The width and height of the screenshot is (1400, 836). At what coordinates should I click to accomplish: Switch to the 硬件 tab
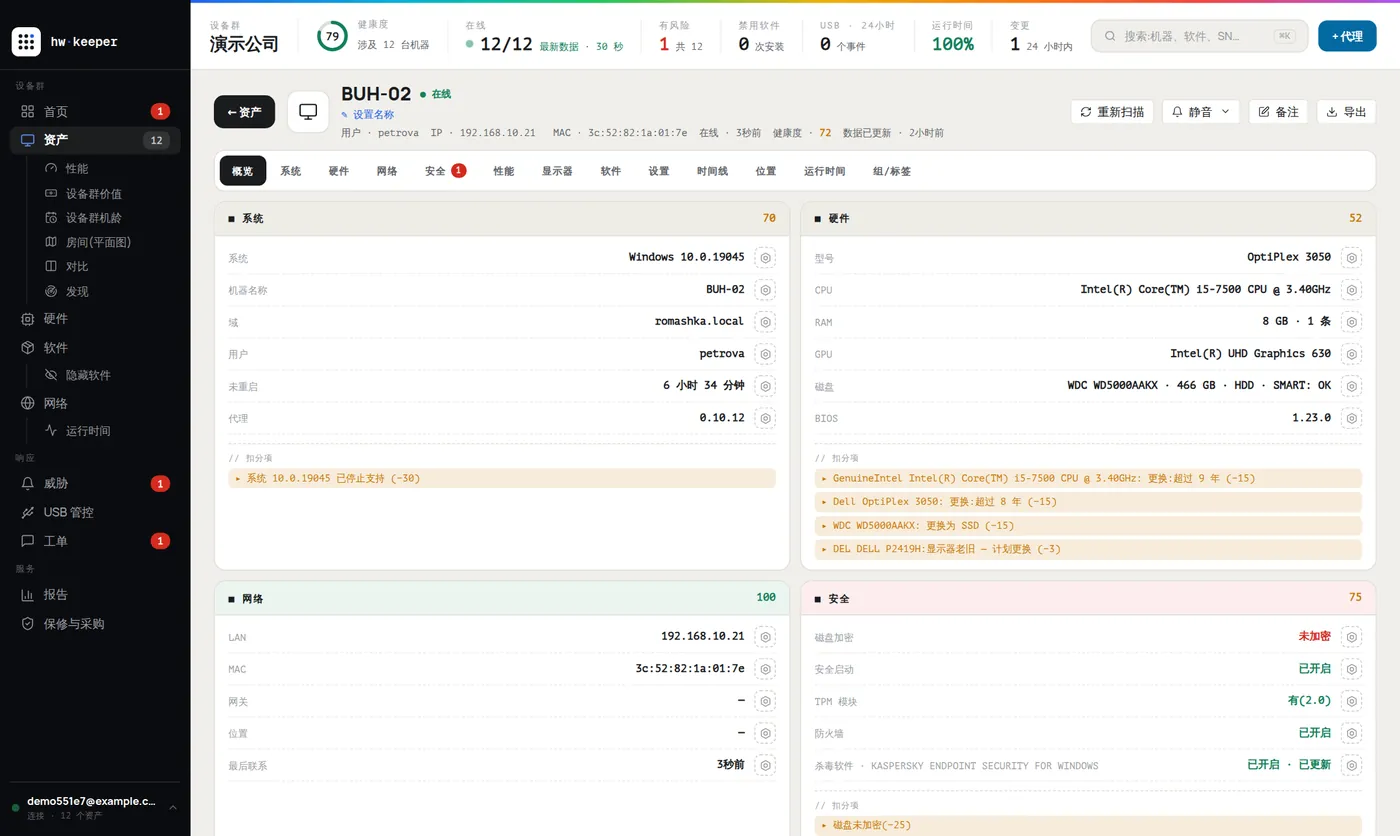pos(339,171)
